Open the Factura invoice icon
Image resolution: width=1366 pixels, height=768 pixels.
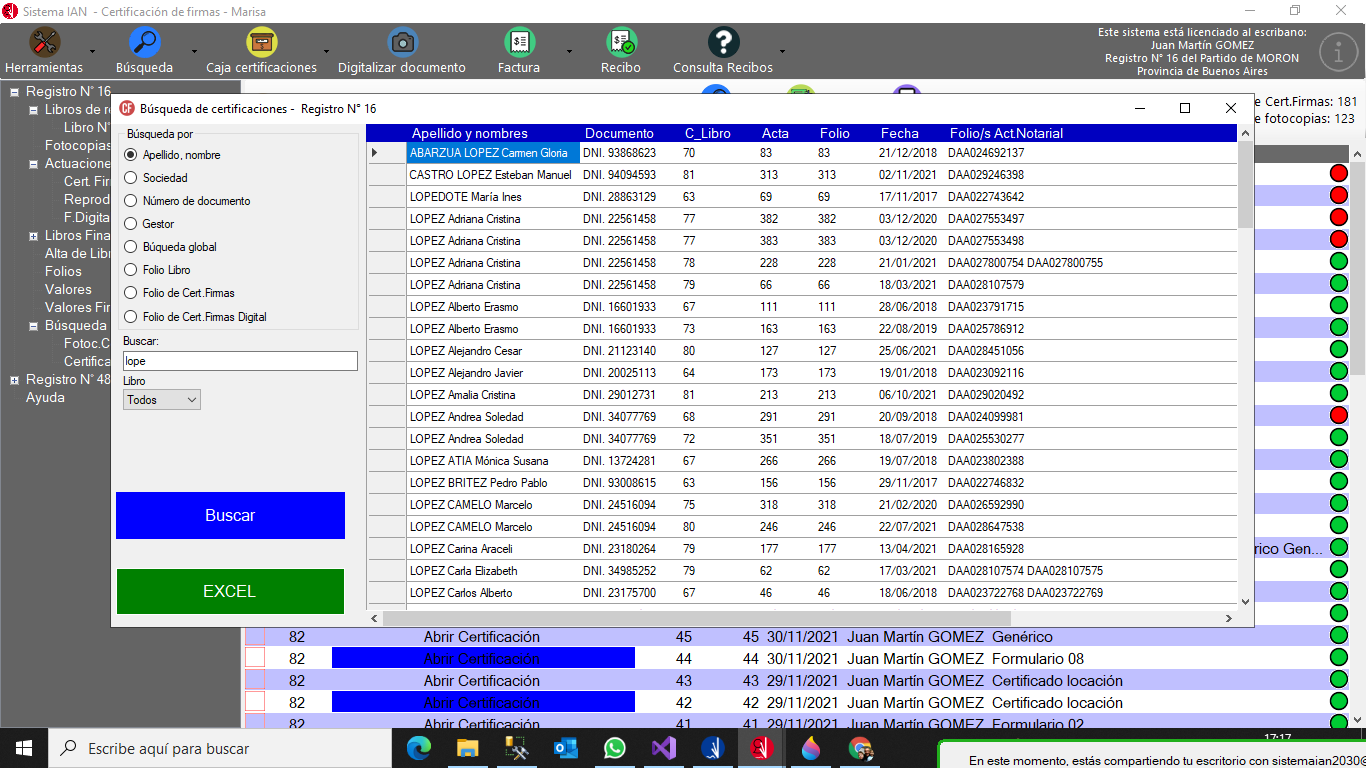(x=519, y=43)
